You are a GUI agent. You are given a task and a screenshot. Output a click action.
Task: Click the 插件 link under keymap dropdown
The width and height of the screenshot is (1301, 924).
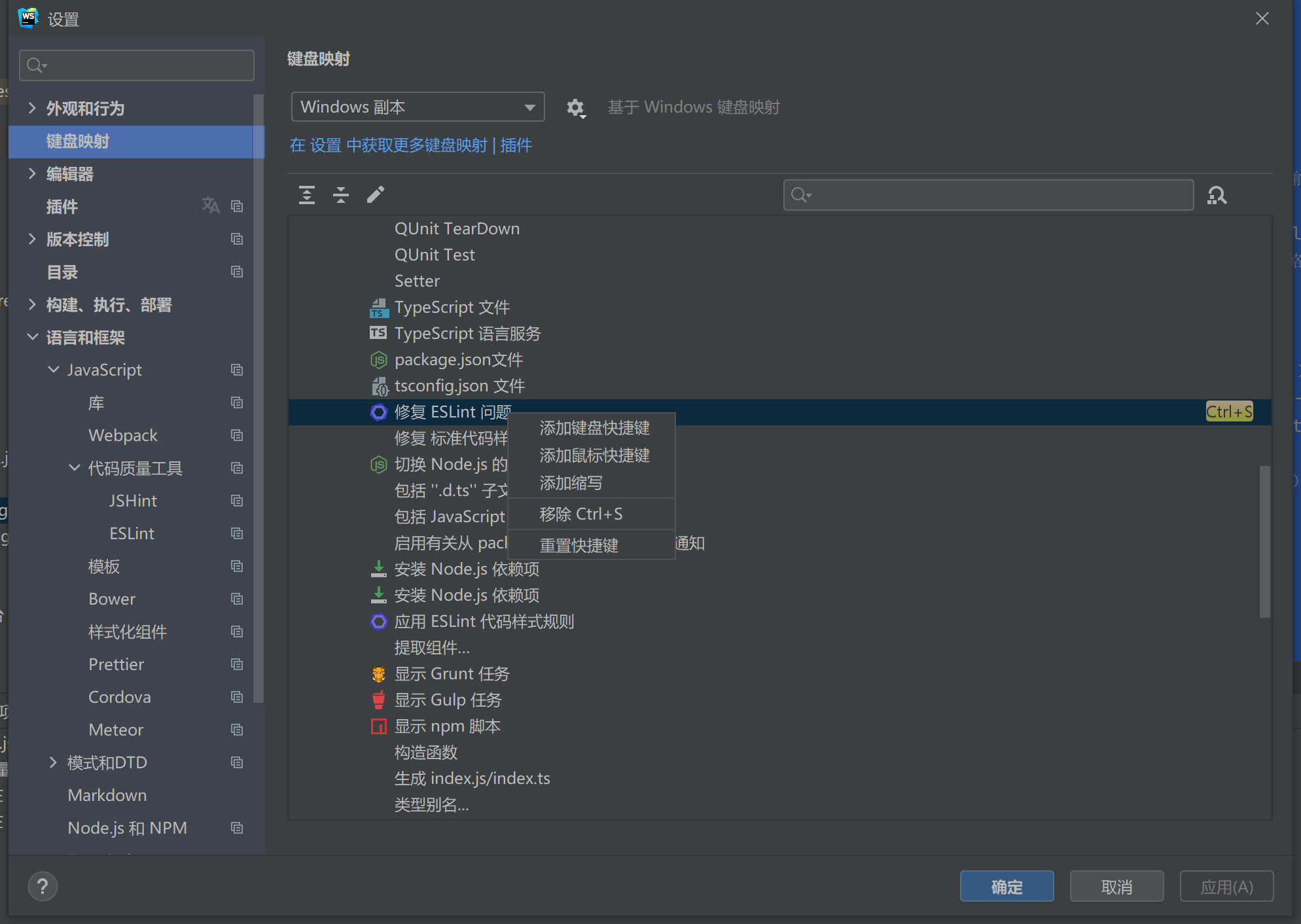click(516, 145)
